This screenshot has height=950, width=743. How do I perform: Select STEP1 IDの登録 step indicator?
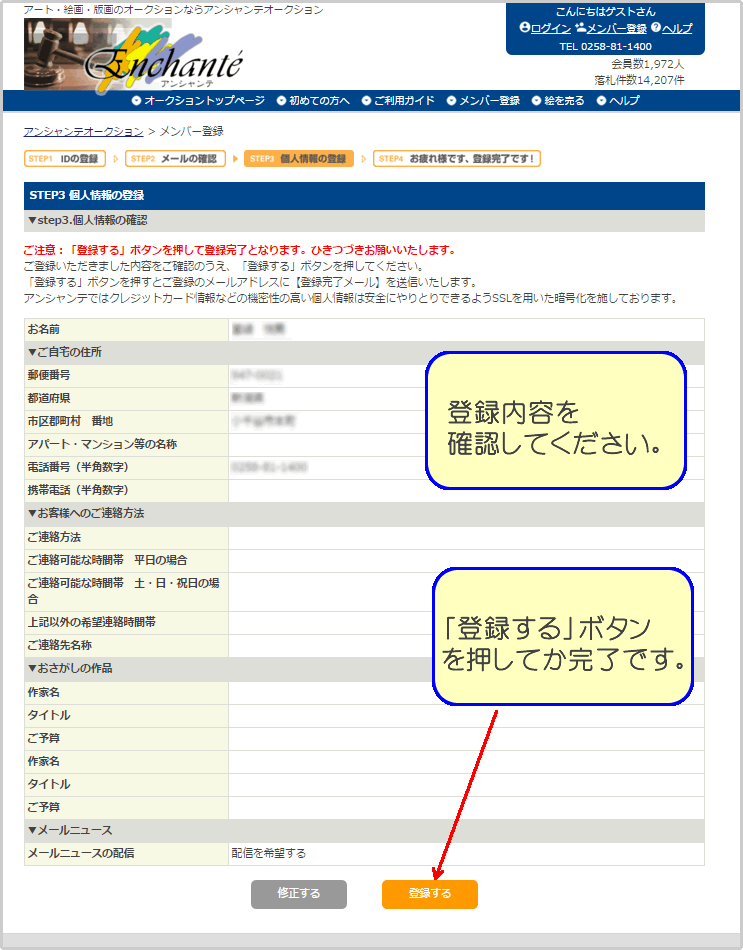[x=64, y=159]
